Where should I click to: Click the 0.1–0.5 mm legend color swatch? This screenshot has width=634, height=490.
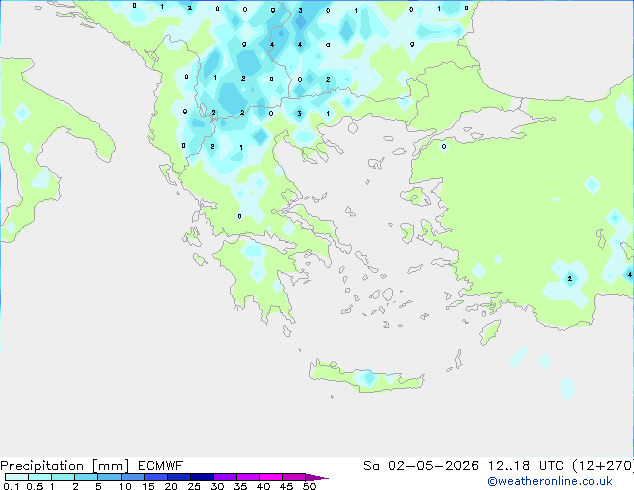click(17, 477)
